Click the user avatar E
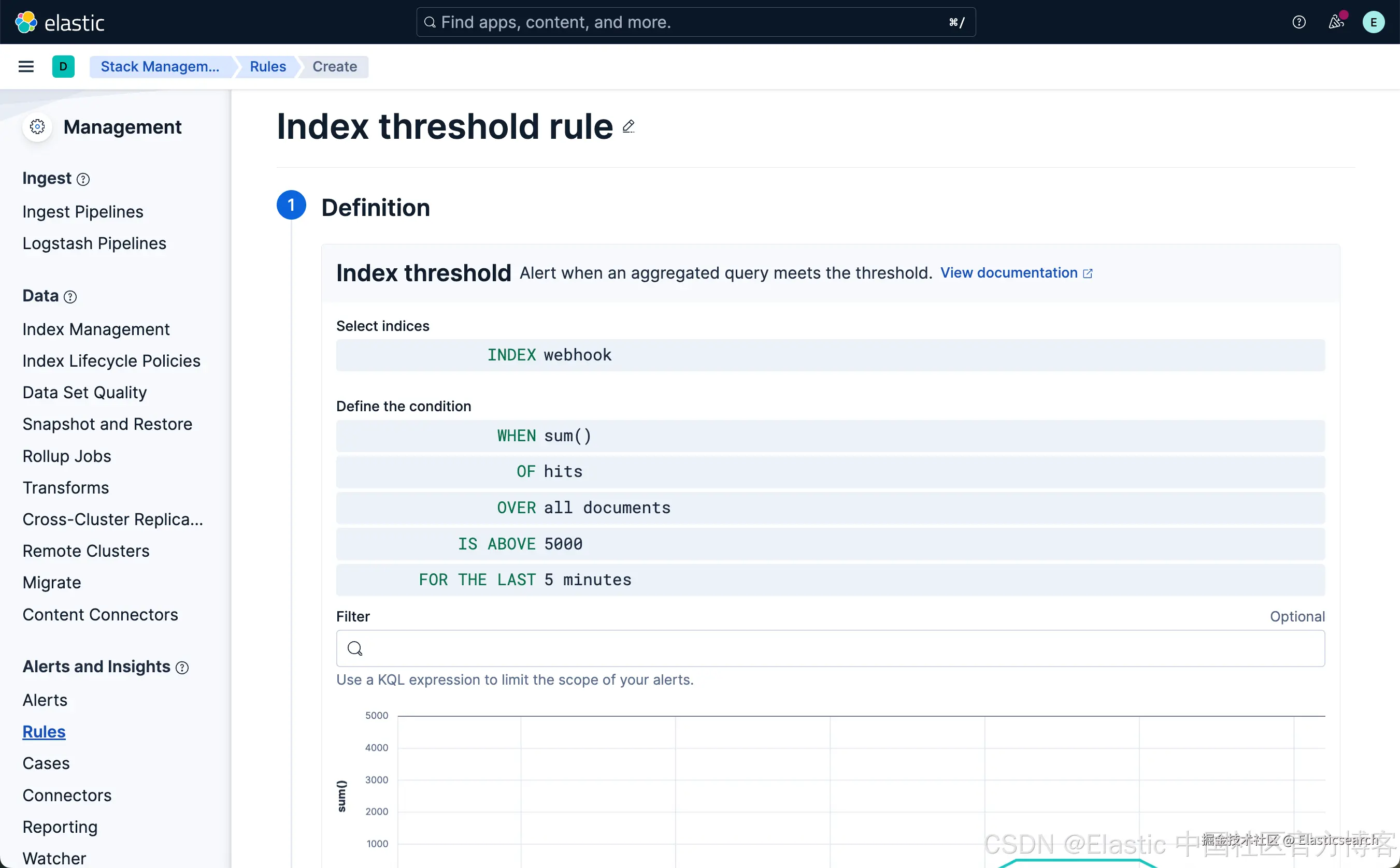 click(x=1373, y=22)
